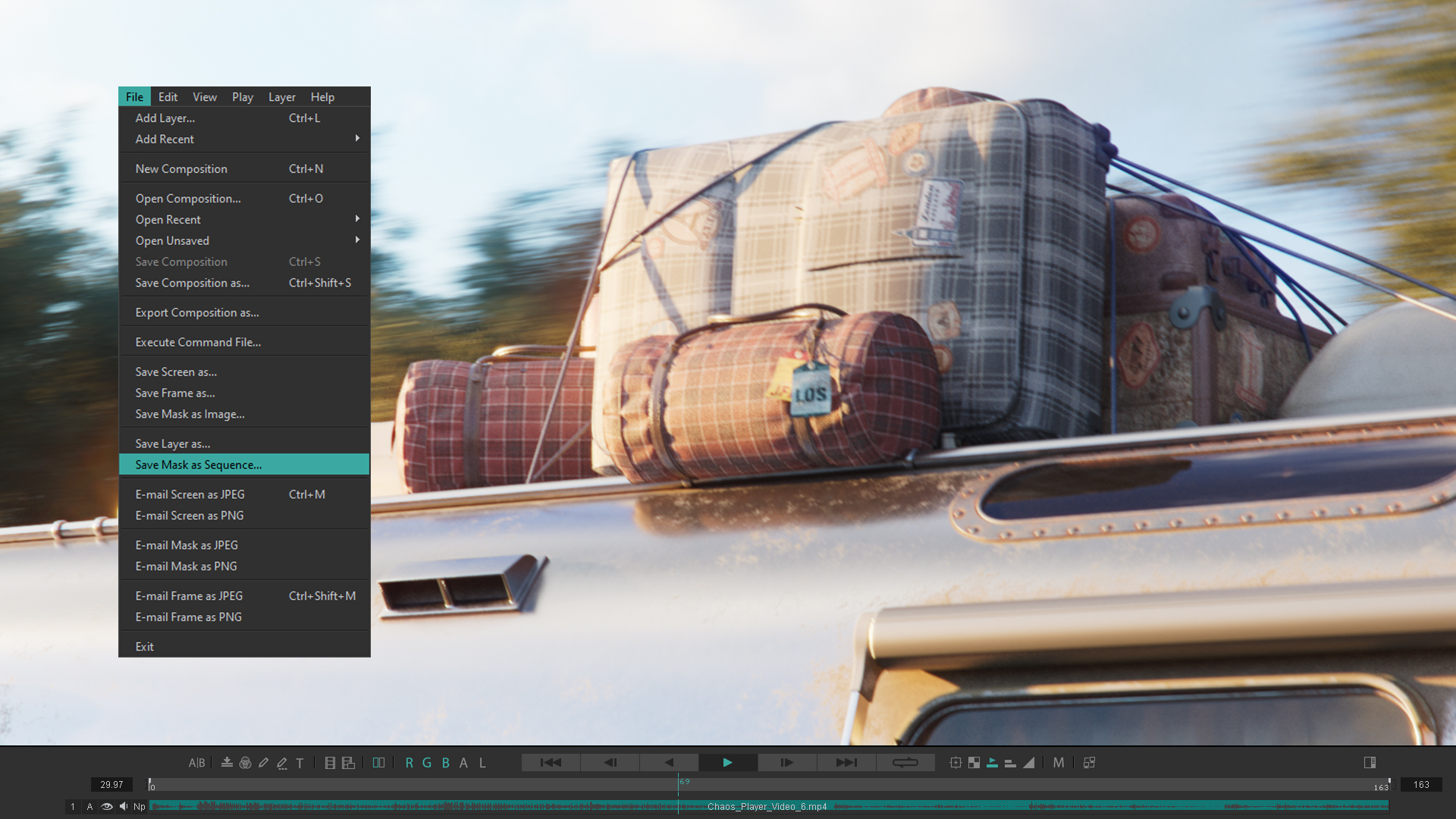
Task: Toggle audio mute for layer
Action: point(120,806)
